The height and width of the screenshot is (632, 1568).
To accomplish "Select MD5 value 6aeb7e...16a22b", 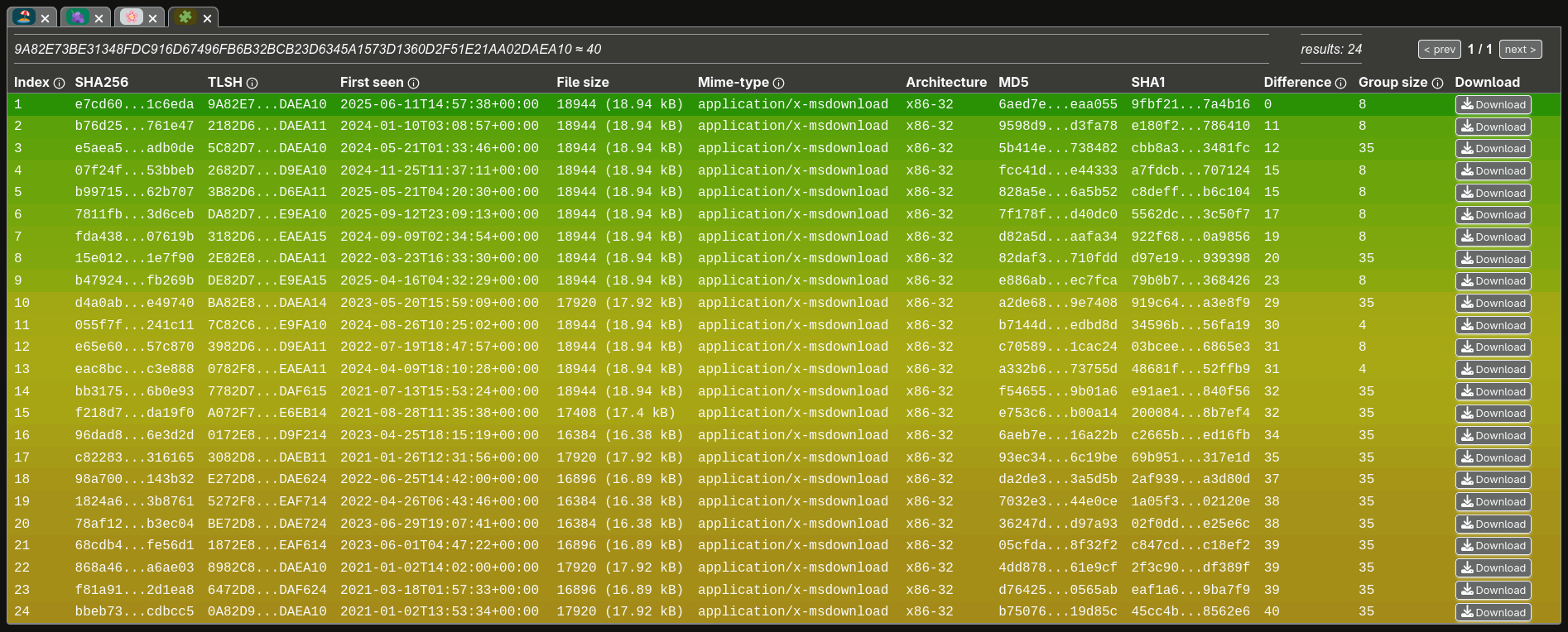I will pyautogui.click(x=1058, y=435).
